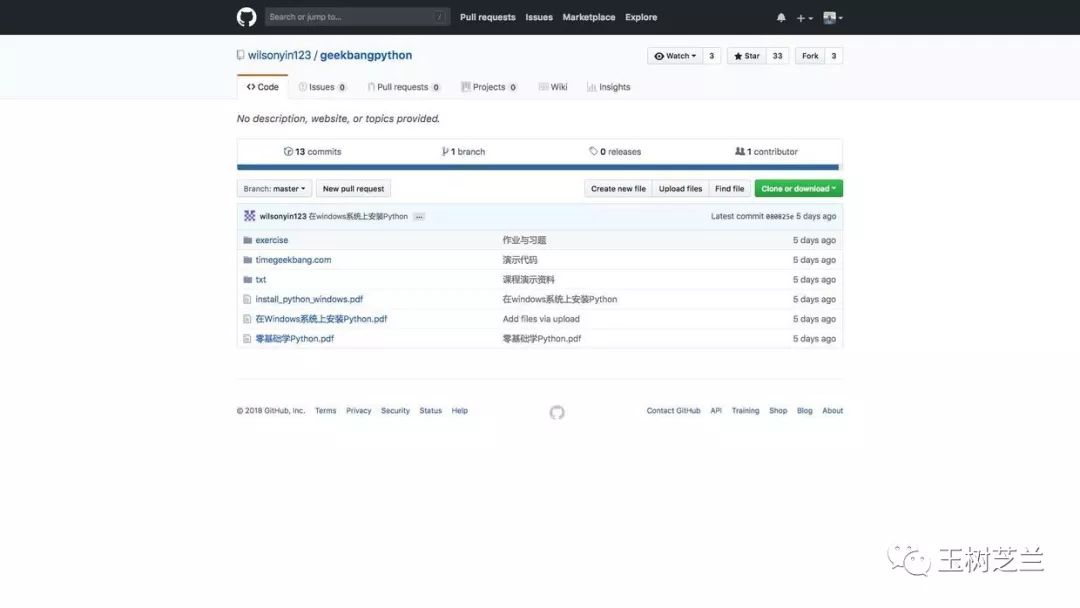Open Blog footer link
1080x608 pixels.
[x=804, y=410]
